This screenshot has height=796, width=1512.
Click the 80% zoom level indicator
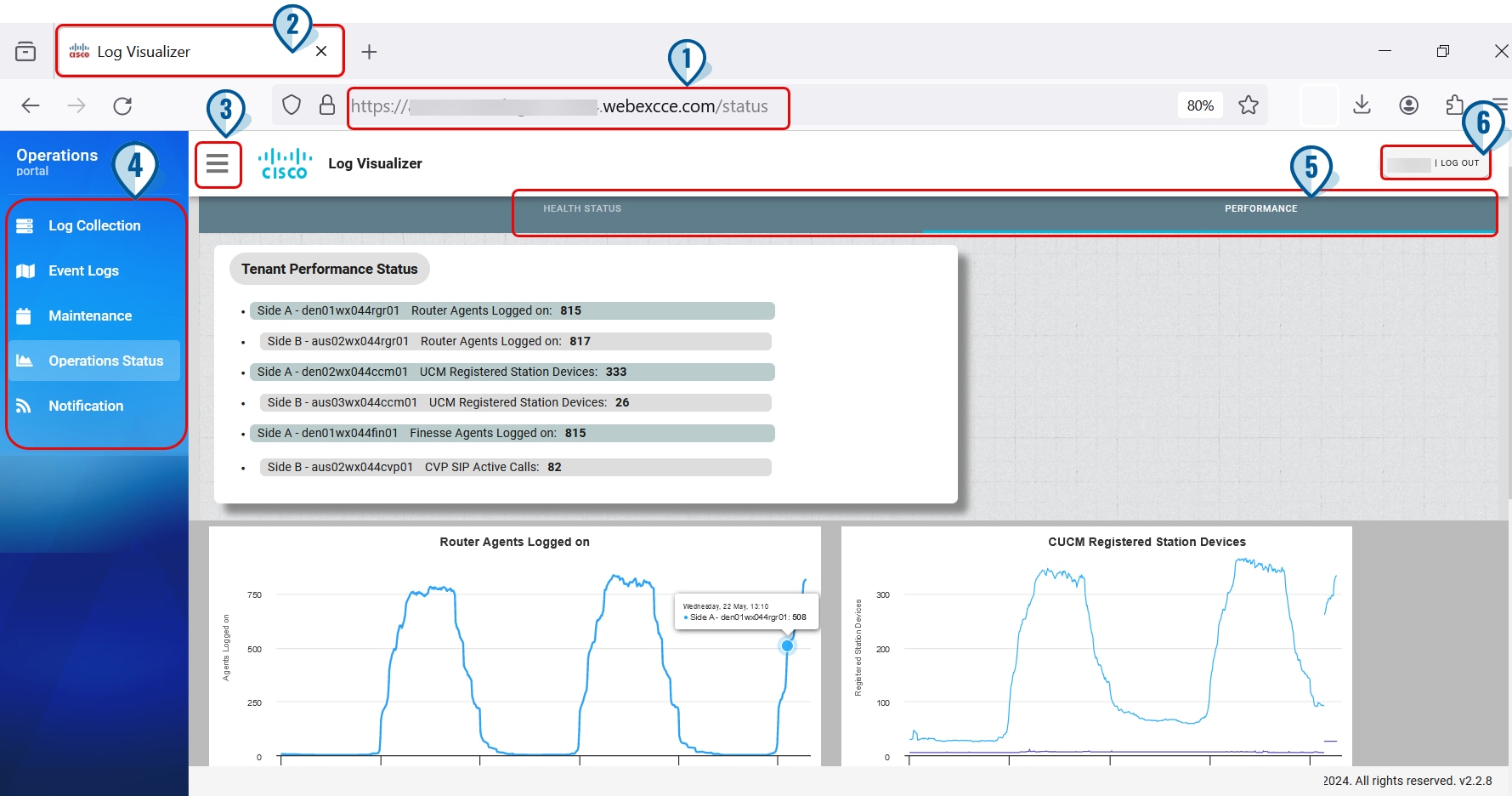point(1200,105)
